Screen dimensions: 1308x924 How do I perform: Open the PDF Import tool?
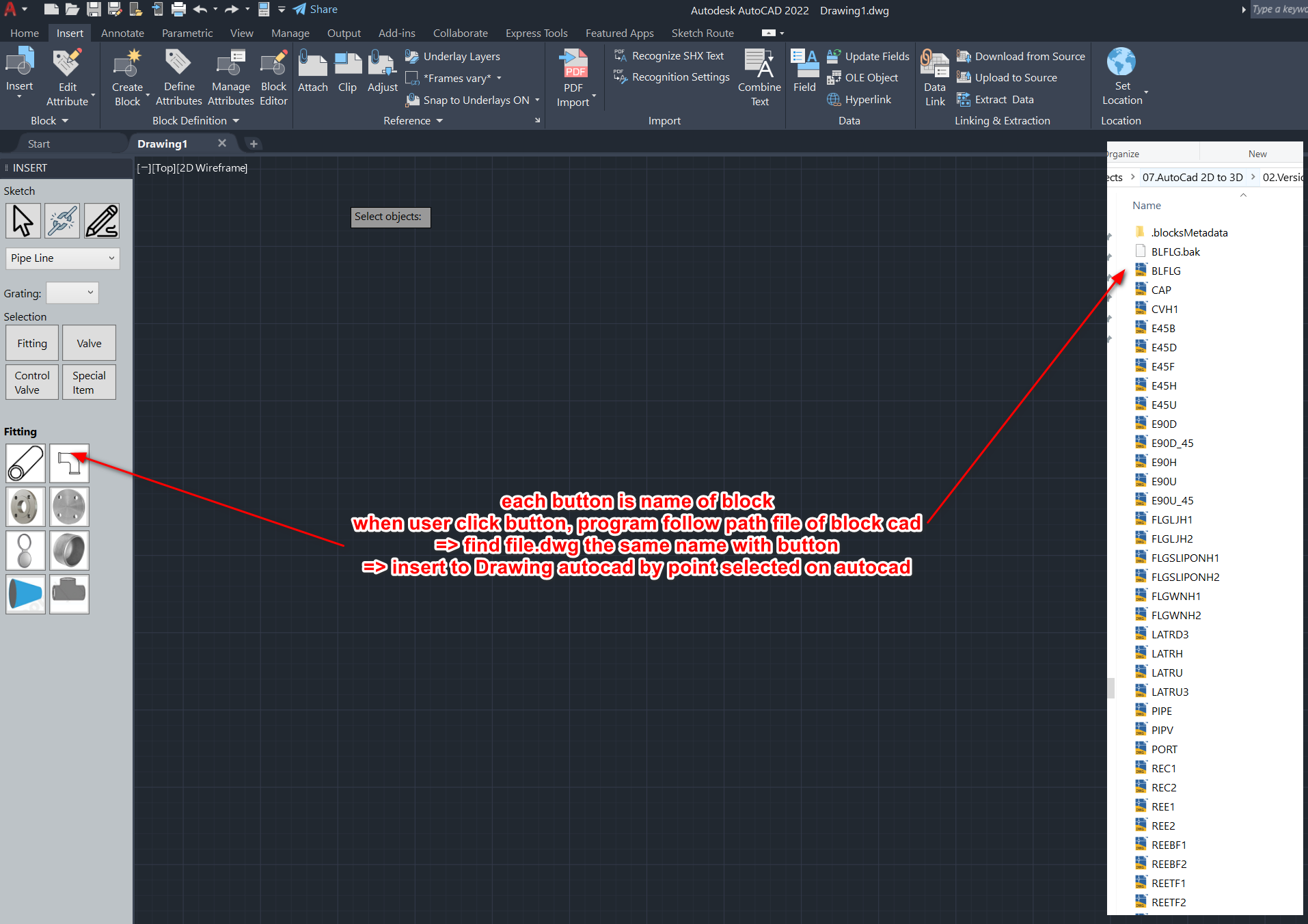573,77
